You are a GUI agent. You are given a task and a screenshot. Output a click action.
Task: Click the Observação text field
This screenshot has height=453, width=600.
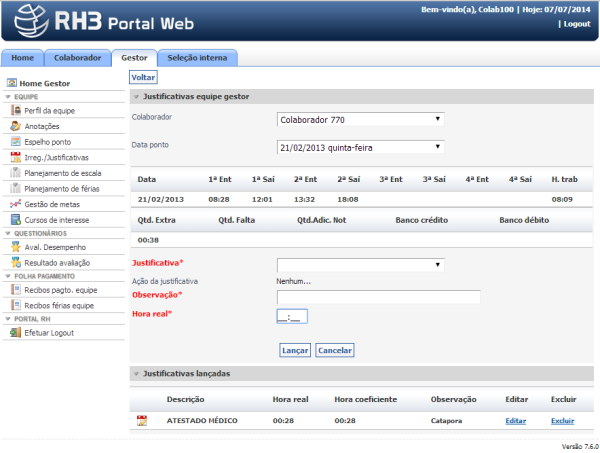(378, 297)
